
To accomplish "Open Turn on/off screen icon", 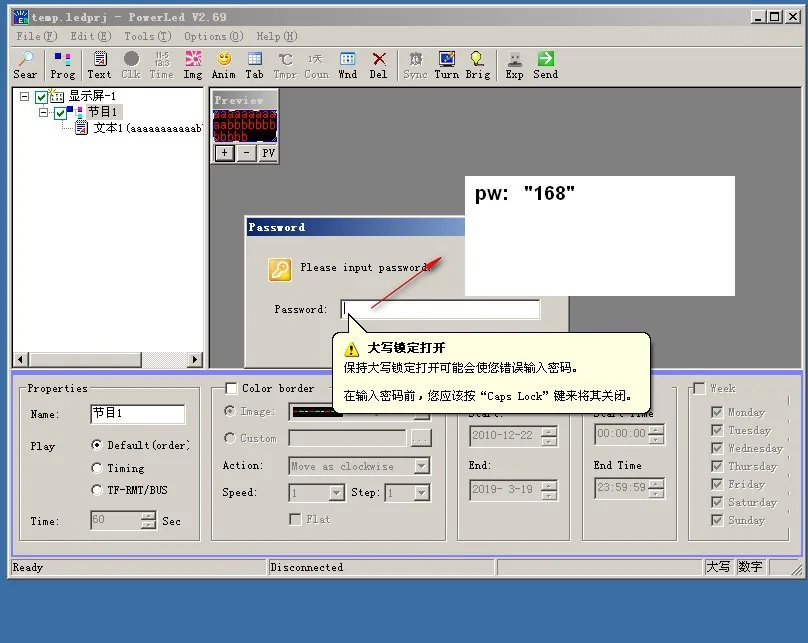I will (447, 65).
